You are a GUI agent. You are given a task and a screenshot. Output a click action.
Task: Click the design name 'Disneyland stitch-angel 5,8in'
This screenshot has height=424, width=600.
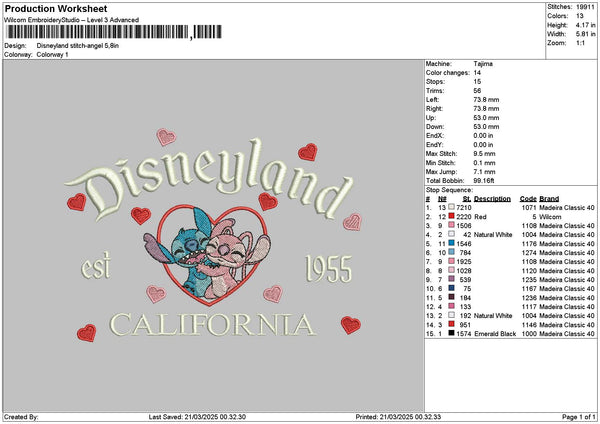[78, 46]
